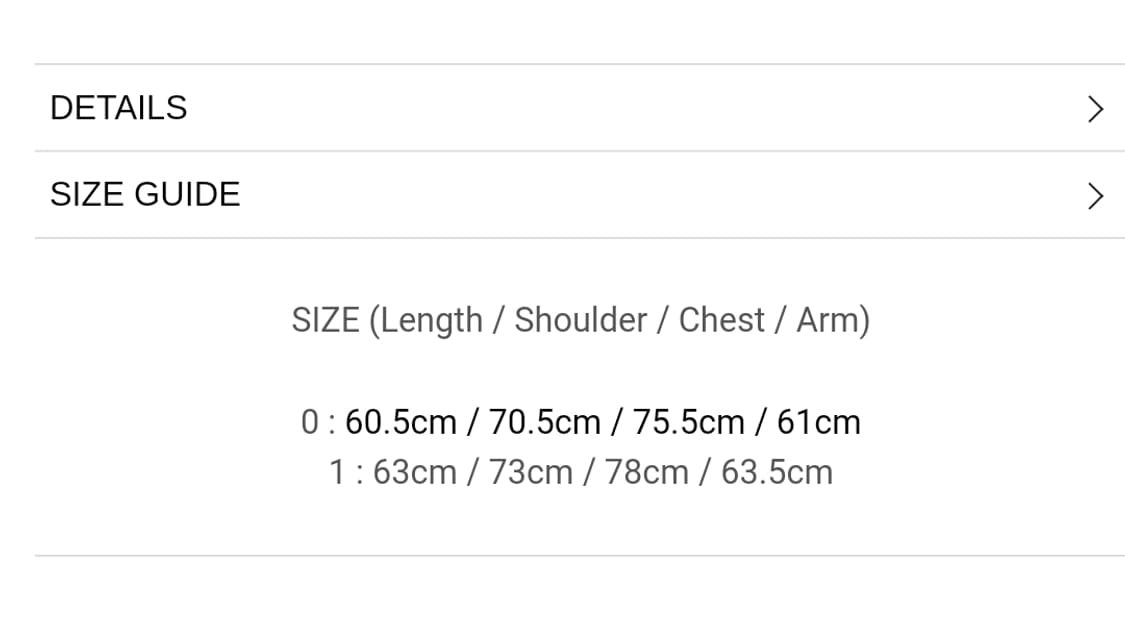Click the size 0 row label
The height and width of the screenshot is (635, 1125).
coord(310,423)
